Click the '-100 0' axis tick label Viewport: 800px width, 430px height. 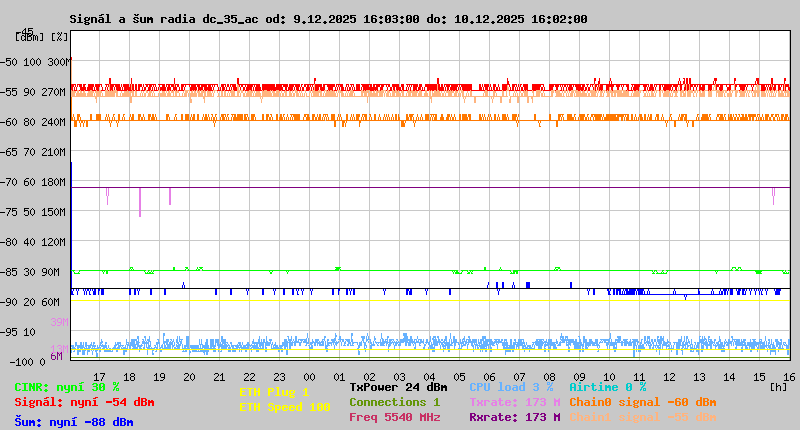tap(27, 362)
